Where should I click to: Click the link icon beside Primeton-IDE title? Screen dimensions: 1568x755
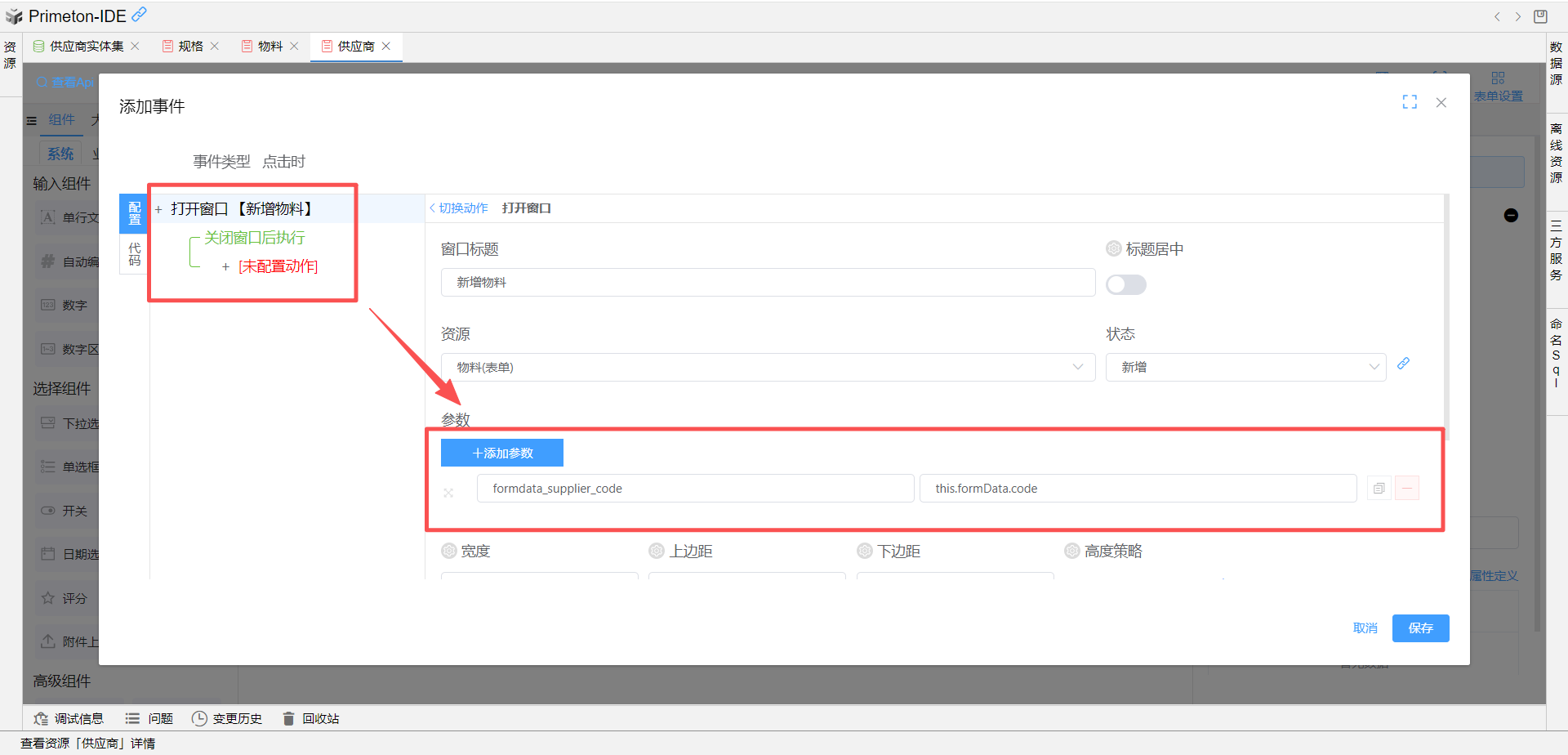click(x=140, y=15)
